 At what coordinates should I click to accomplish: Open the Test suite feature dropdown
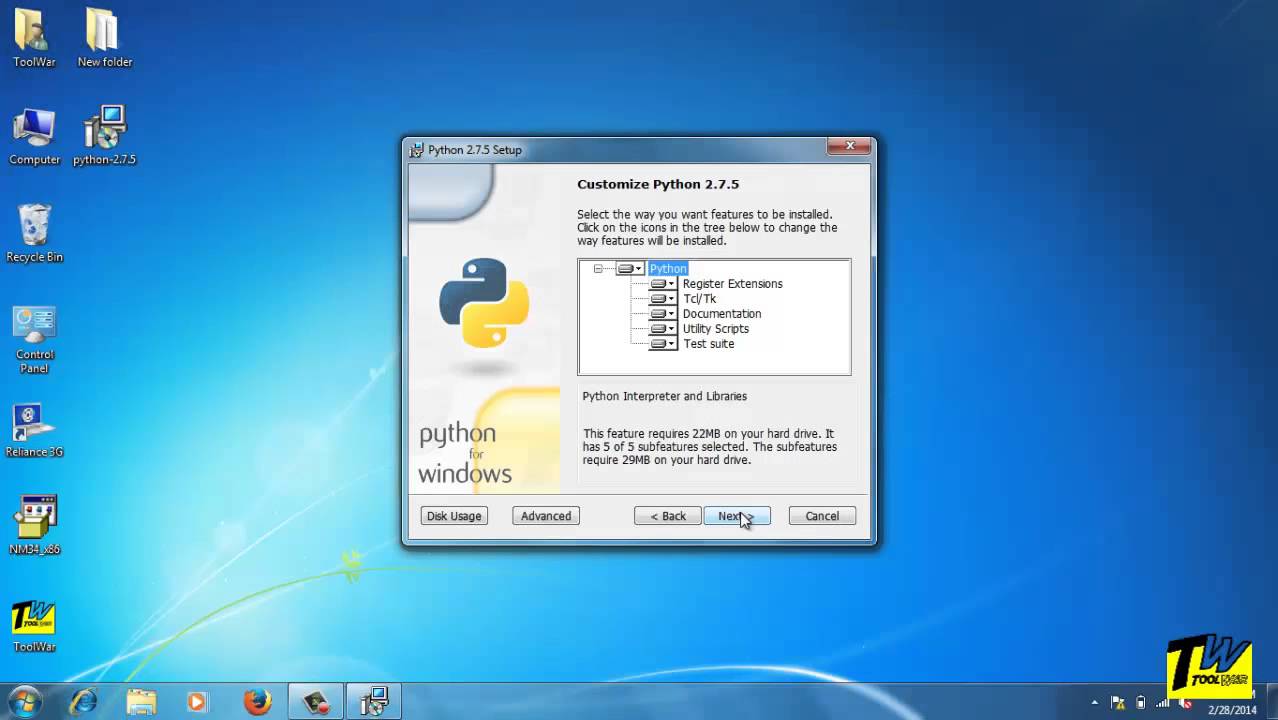click(663, 344)
